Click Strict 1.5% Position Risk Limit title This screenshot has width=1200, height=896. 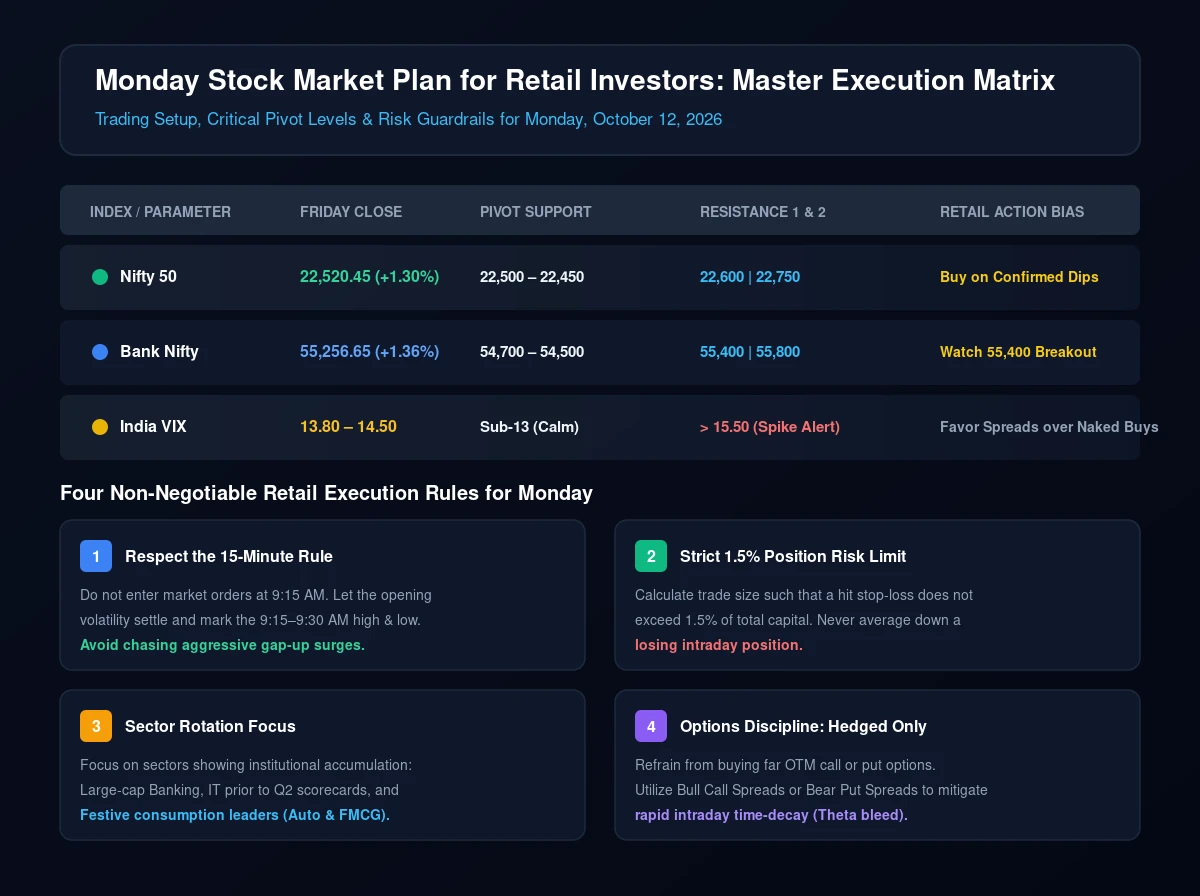pyautogui.click(x=793, y=556)
